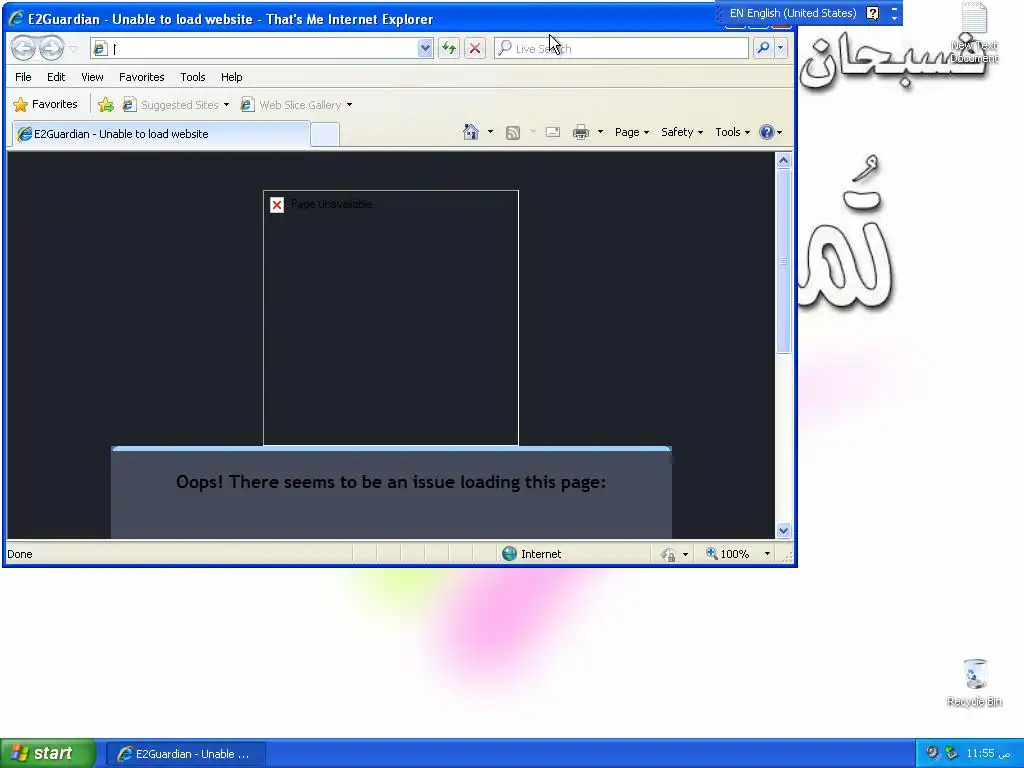Open the Edit menu
The width and height of the screenshot is (1024, 768).
(56, 77)
